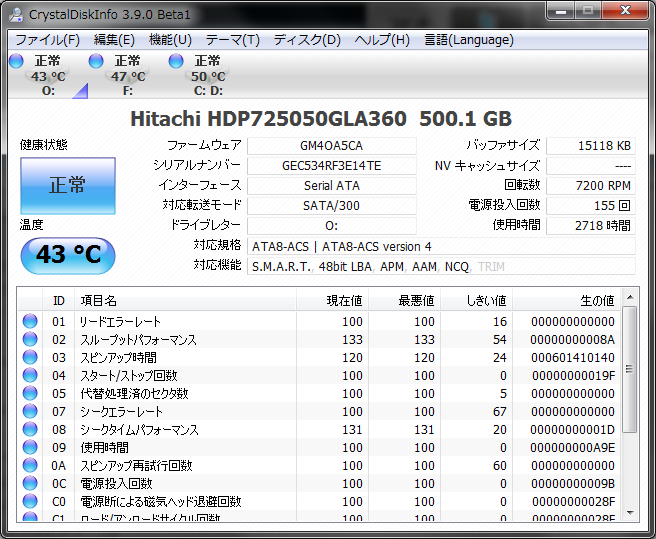
Task: Click the status orb for ID 0C row
Action: (30, 483)
